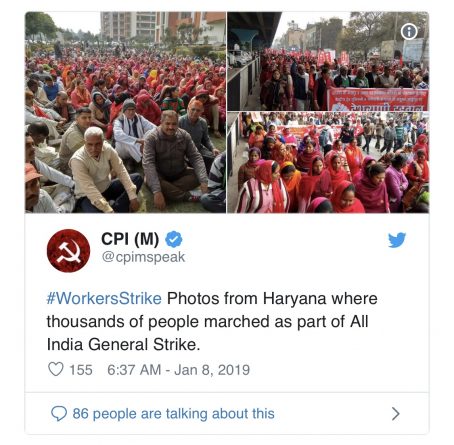Click the speech bubble reply icon
454x445 pixels.
pyautogui.click(x=59, y=414)
